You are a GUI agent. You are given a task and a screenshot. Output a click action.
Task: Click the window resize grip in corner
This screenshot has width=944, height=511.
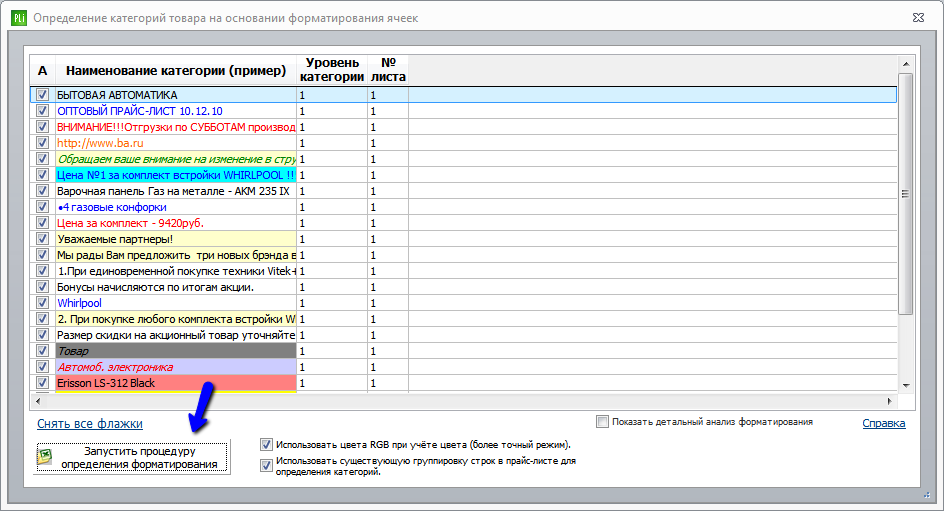pos(927,495)
